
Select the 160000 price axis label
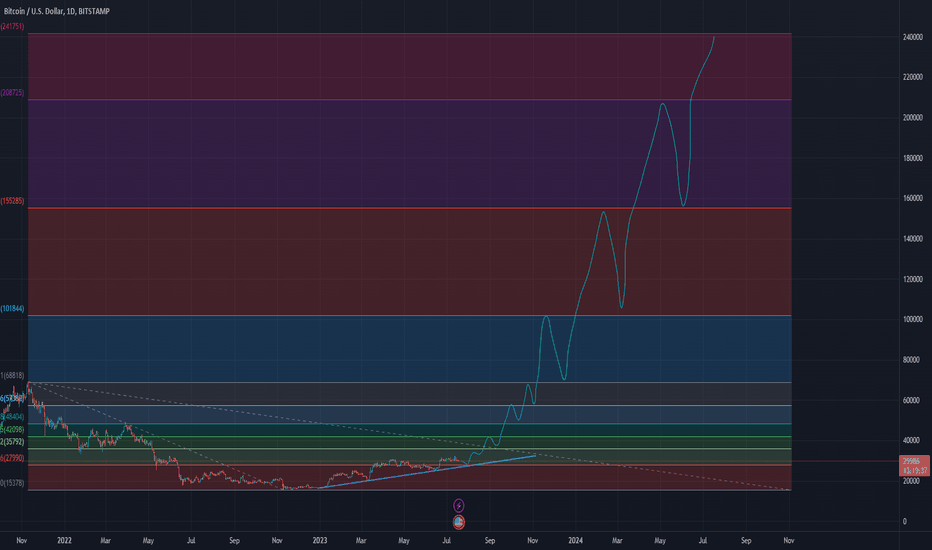point(912,198)
